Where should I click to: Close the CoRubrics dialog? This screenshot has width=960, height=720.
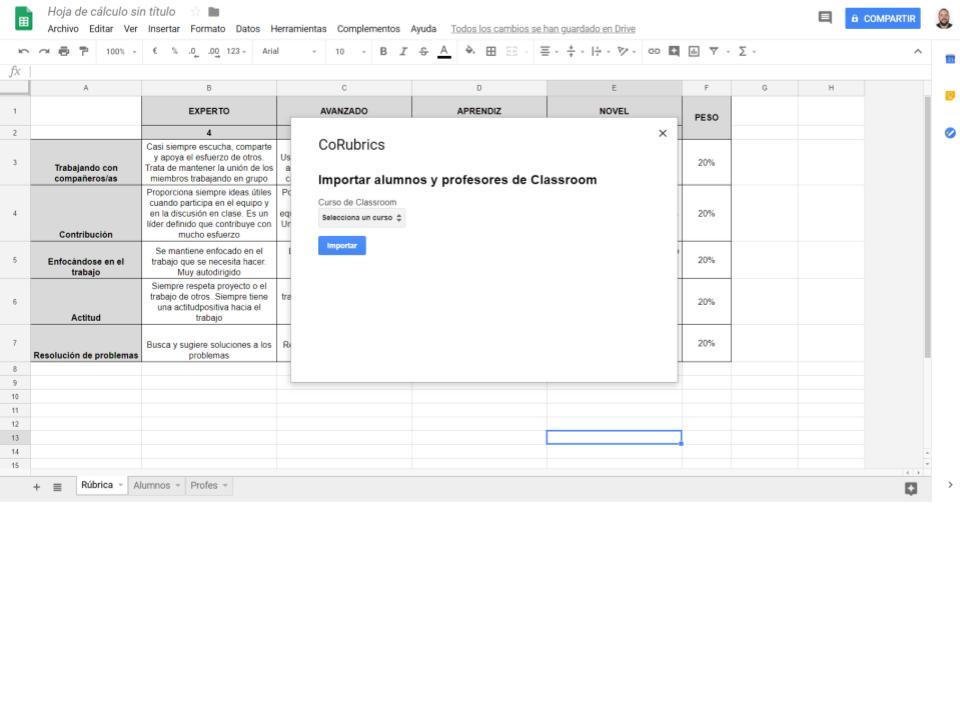[662, 133]
